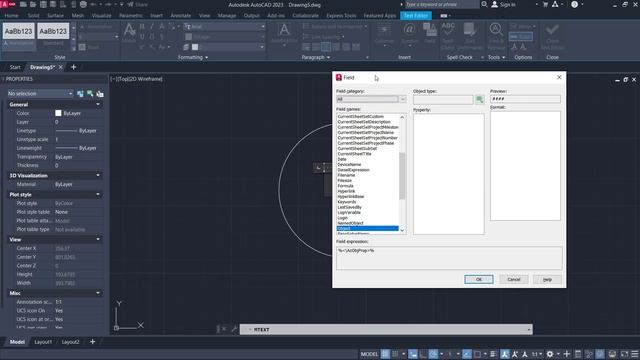Toggle Underline formatting in the ribbon
Screen dimensions: 640x360
pos(142,37)
